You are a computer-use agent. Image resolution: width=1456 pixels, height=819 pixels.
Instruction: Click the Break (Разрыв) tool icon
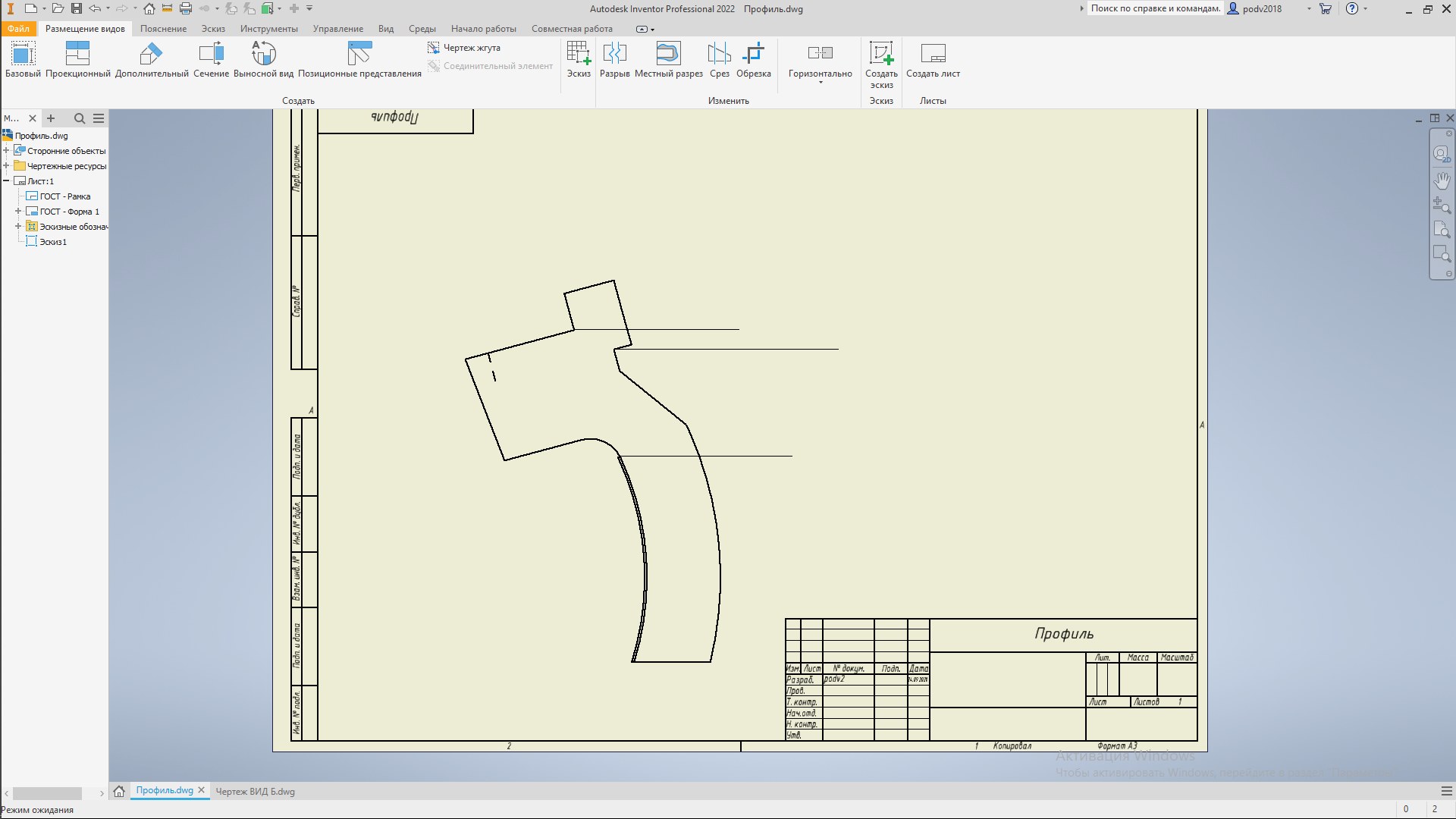pos(614,54)
